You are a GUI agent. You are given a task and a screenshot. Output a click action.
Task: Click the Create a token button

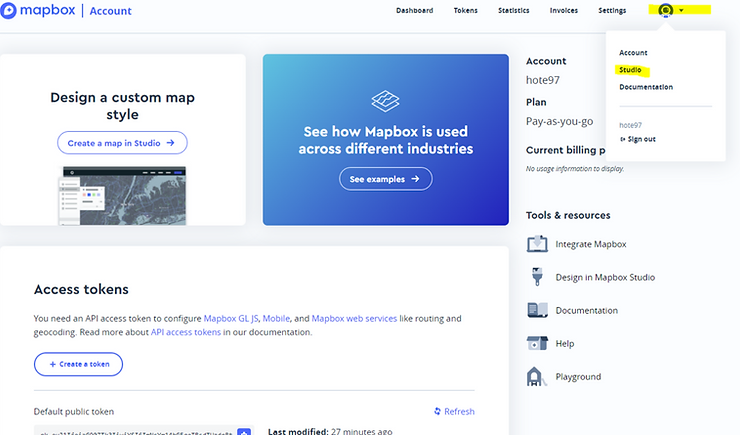click(78, 364)
